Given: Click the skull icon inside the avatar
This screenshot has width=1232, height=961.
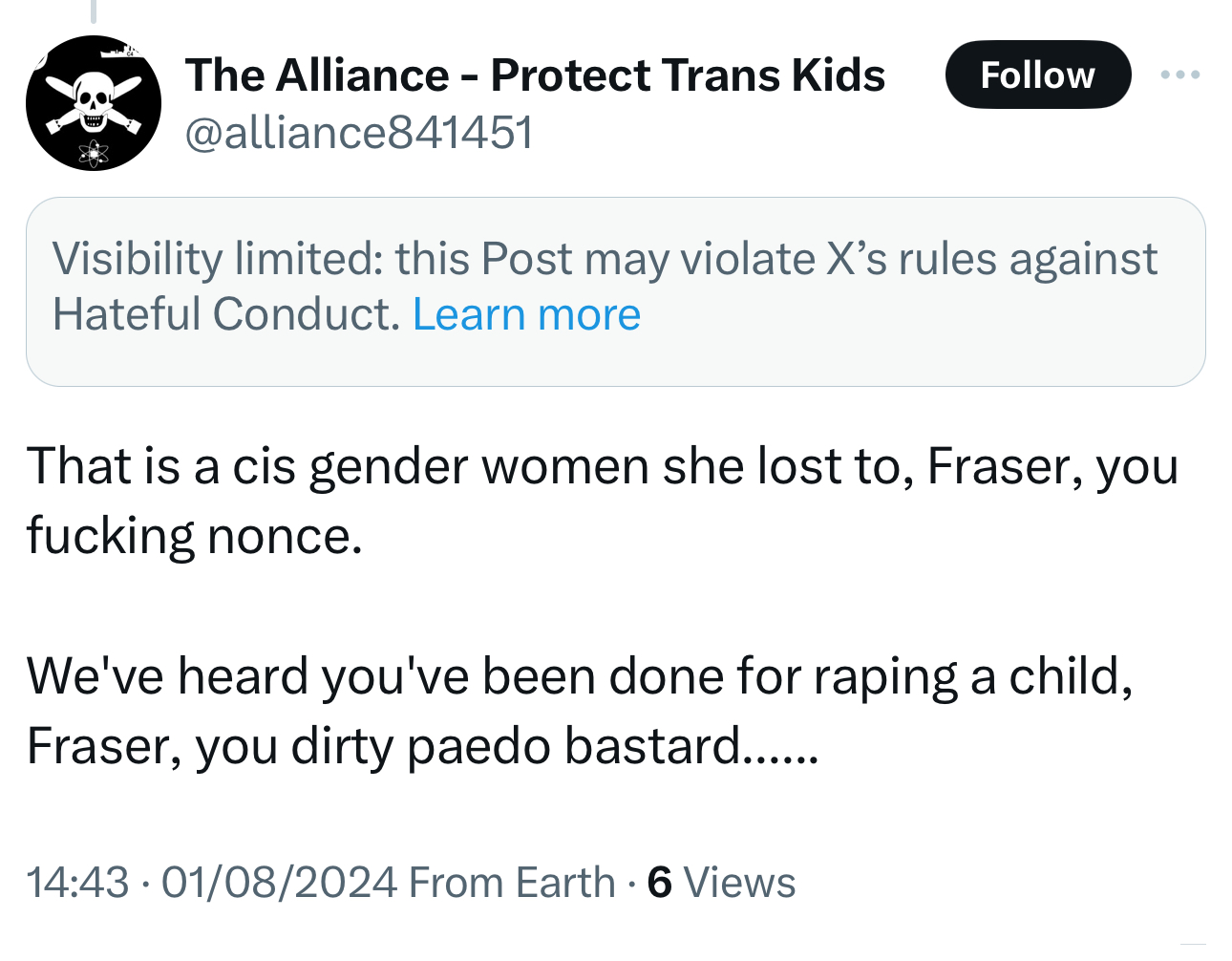Looking at the screenshot, I should click(93, 98).
